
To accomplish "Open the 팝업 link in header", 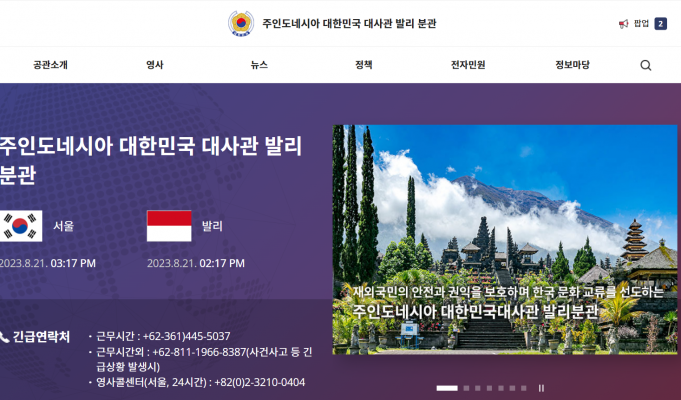I will tap(641, 23).
